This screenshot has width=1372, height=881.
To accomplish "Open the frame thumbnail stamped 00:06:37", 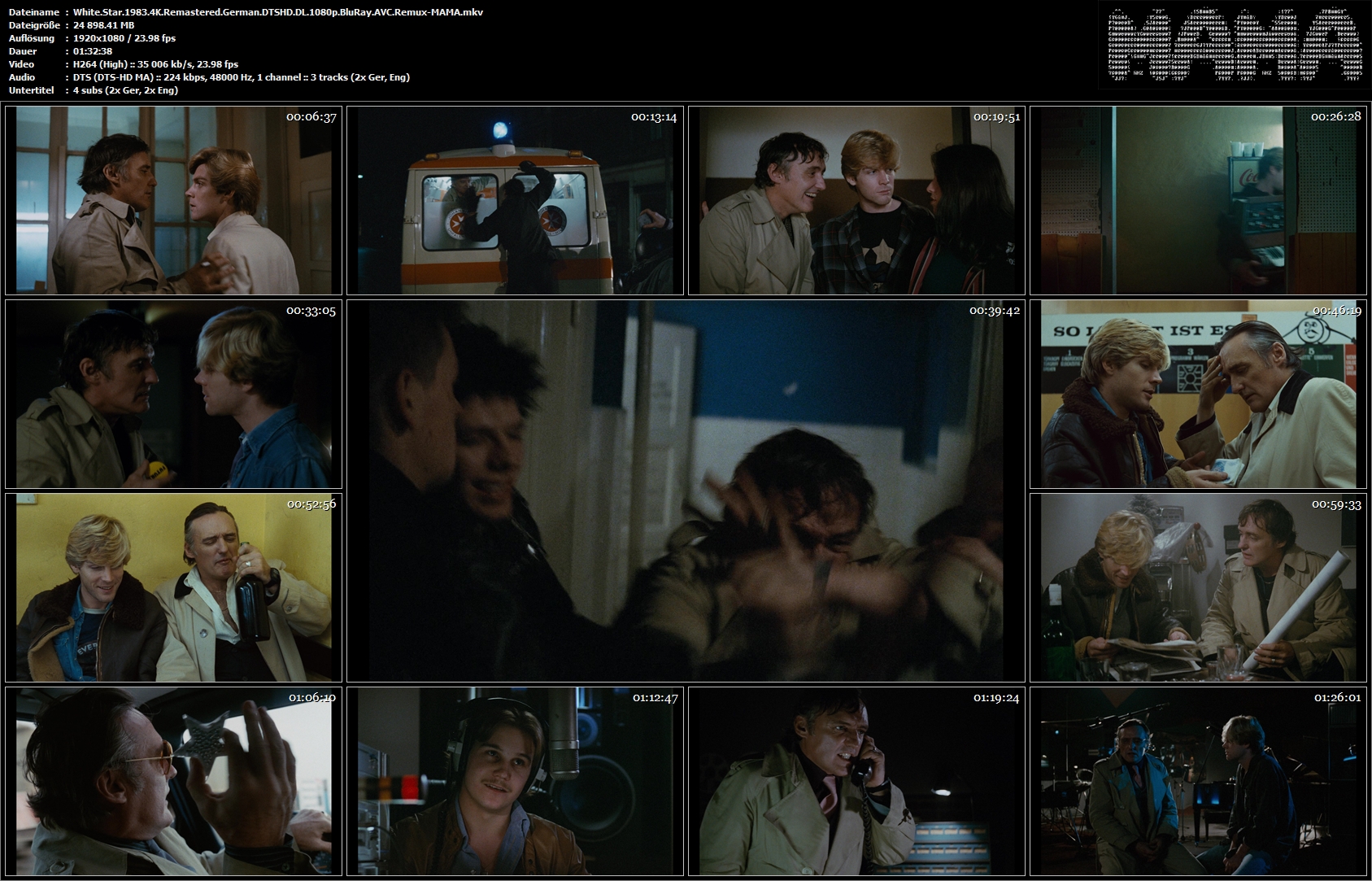I will click(x=173, y=200).
